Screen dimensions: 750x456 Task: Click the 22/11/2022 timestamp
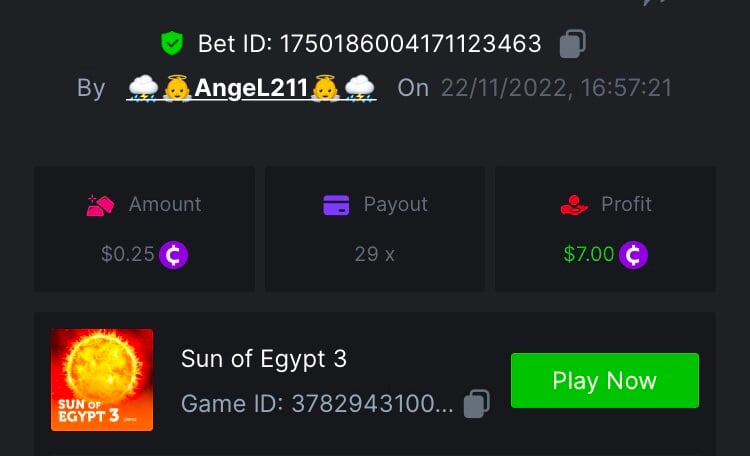point(558,88)
